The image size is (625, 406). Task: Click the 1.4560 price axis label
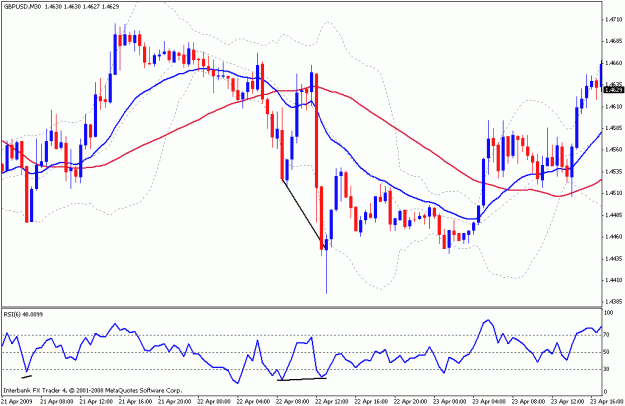614,150
